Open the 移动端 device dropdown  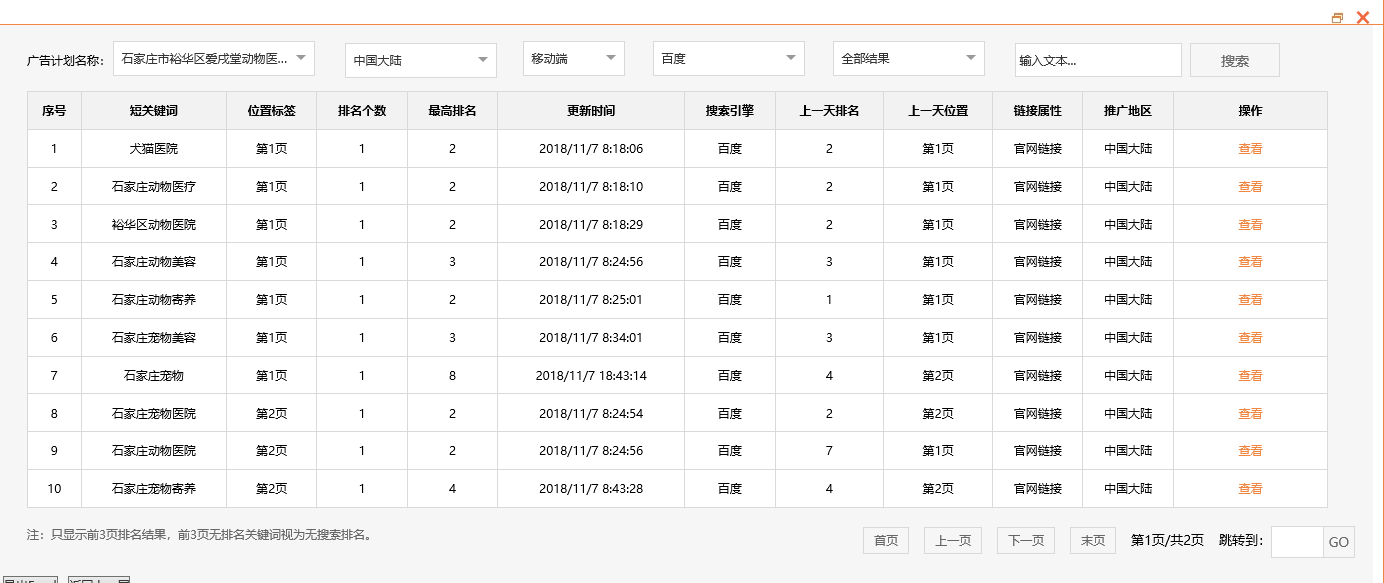coord(573,58)
